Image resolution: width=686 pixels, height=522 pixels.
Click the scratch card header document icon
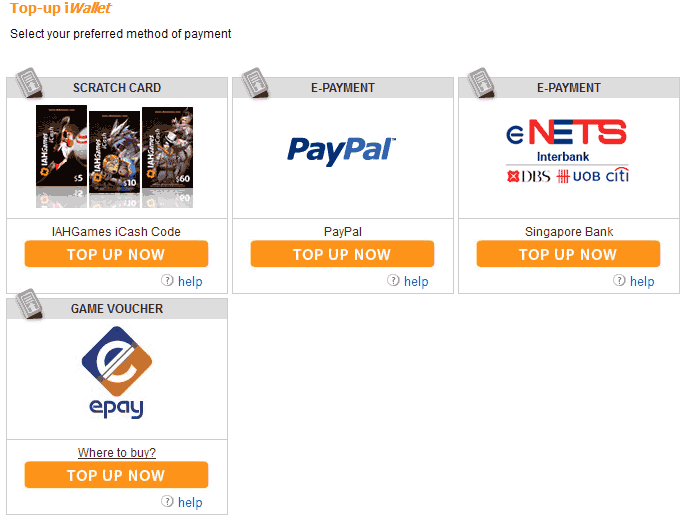pyautogui.click(x=30, y=83)
